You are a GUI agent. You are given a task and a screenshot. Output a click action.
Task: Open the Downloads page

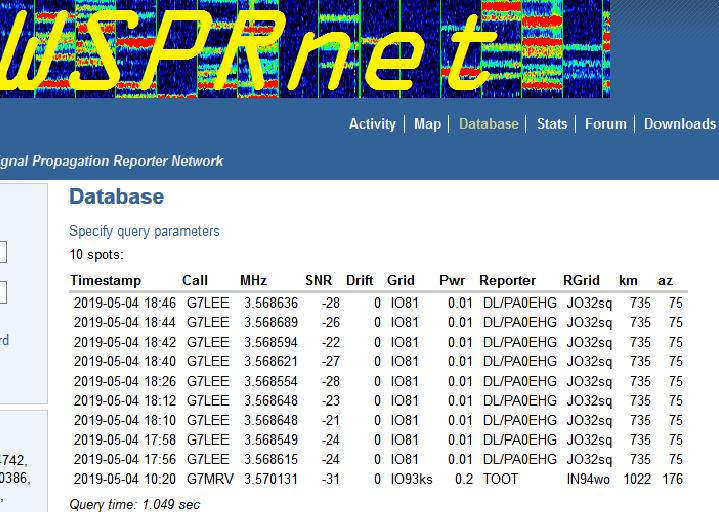pyautogui.click(x=679, y=124)
